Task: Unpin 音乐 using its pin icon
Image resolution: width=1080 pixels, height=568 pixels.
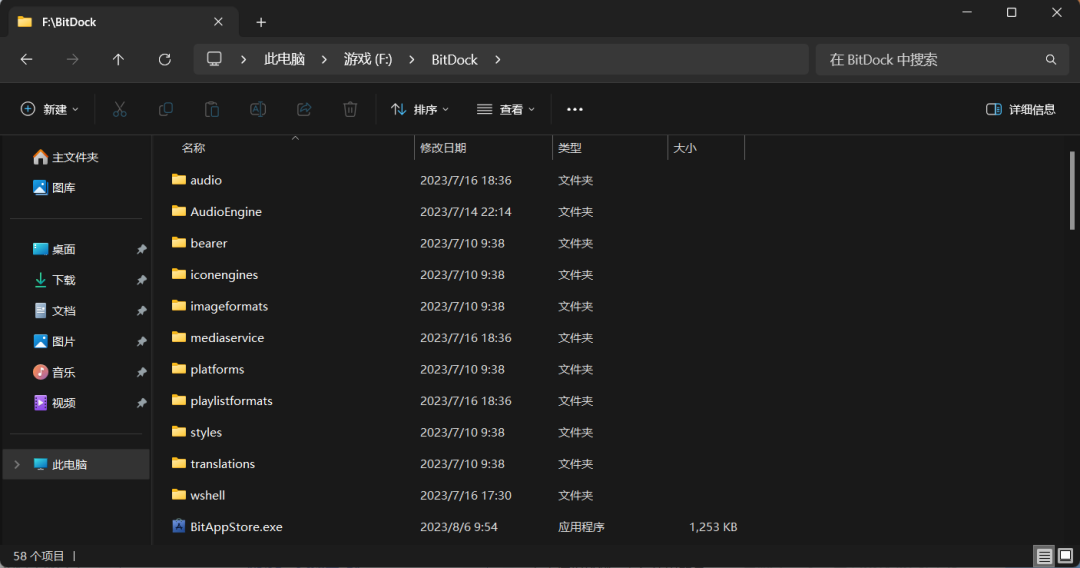Action: [141, 372]
